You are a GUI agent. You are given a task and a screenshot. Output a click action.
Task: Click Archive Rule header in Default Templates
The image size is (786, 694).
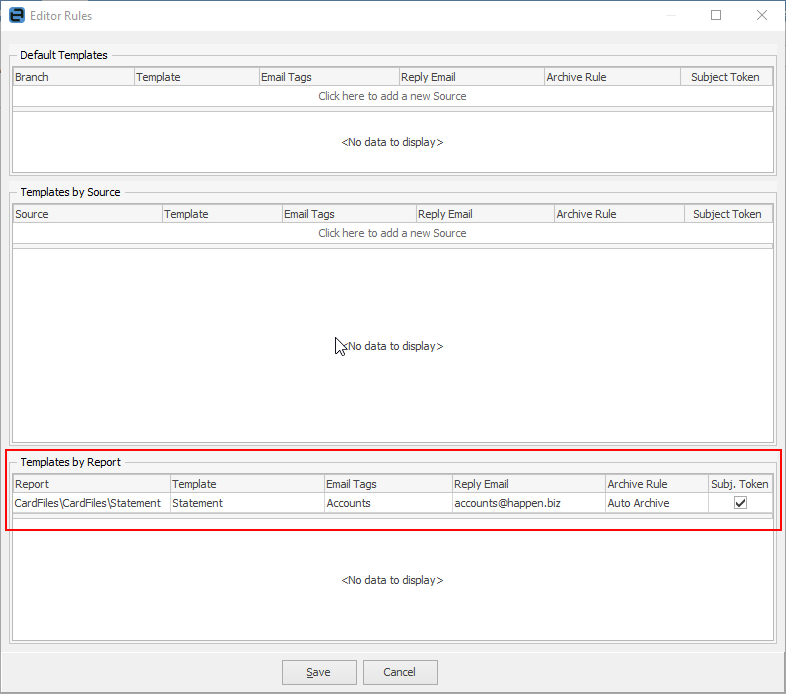click(613, 77)
